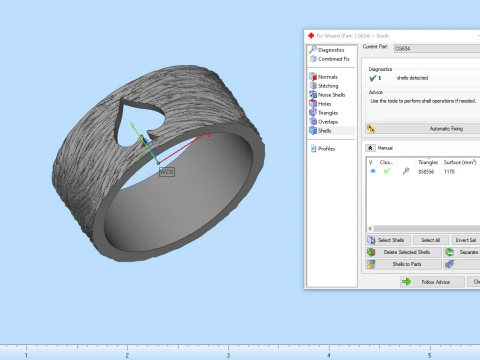Click the Follow Advice button
The image size is (480, 360).
tap(432, 282)
